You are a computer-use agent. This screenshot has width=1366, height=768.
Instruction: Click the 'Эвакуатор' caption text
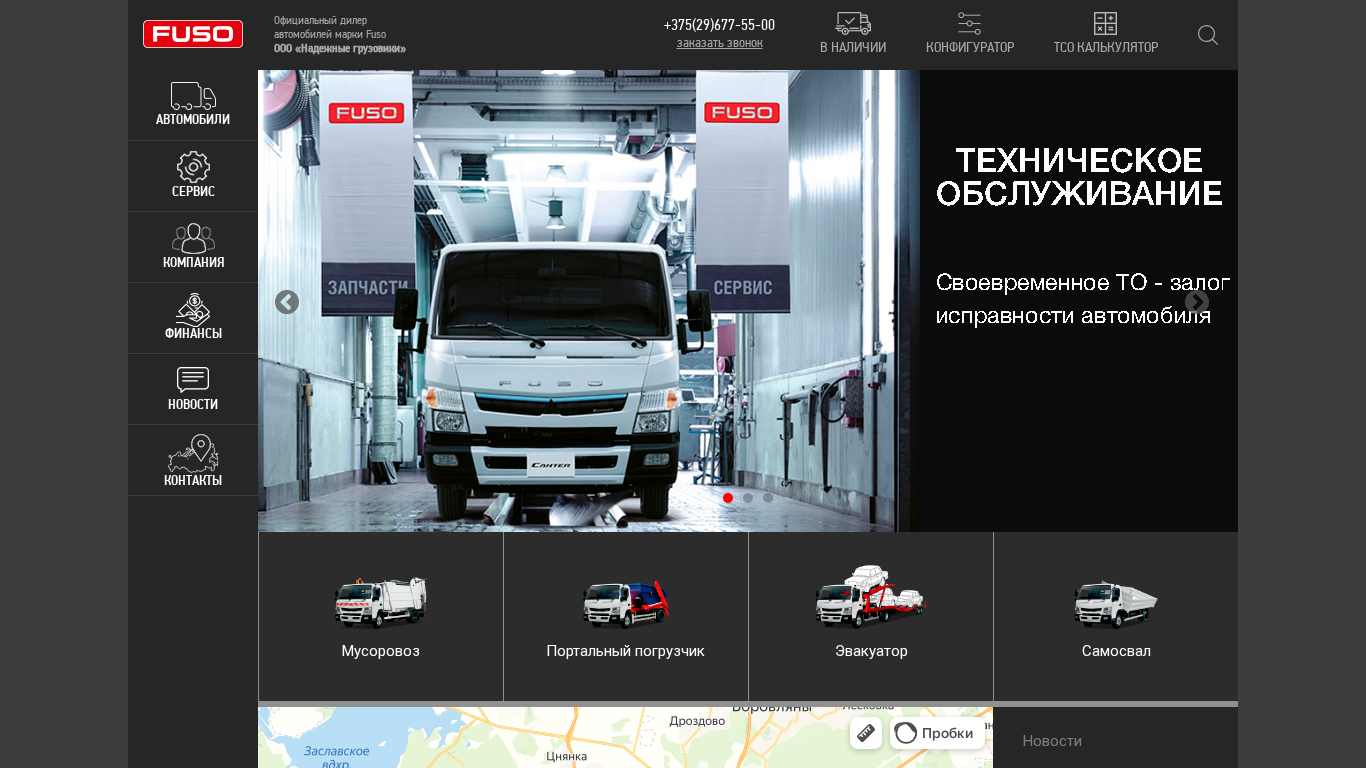(x=872, y=651)
